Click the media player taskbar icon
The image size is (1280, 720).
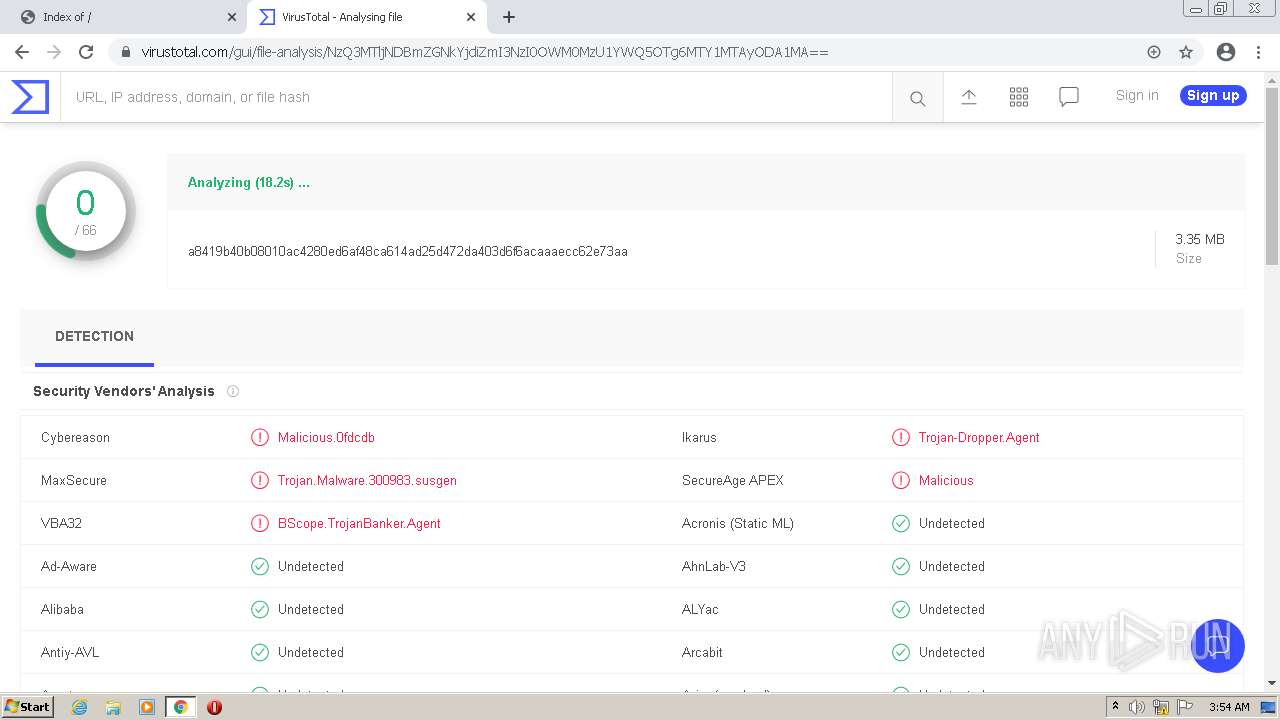point(147,707)
